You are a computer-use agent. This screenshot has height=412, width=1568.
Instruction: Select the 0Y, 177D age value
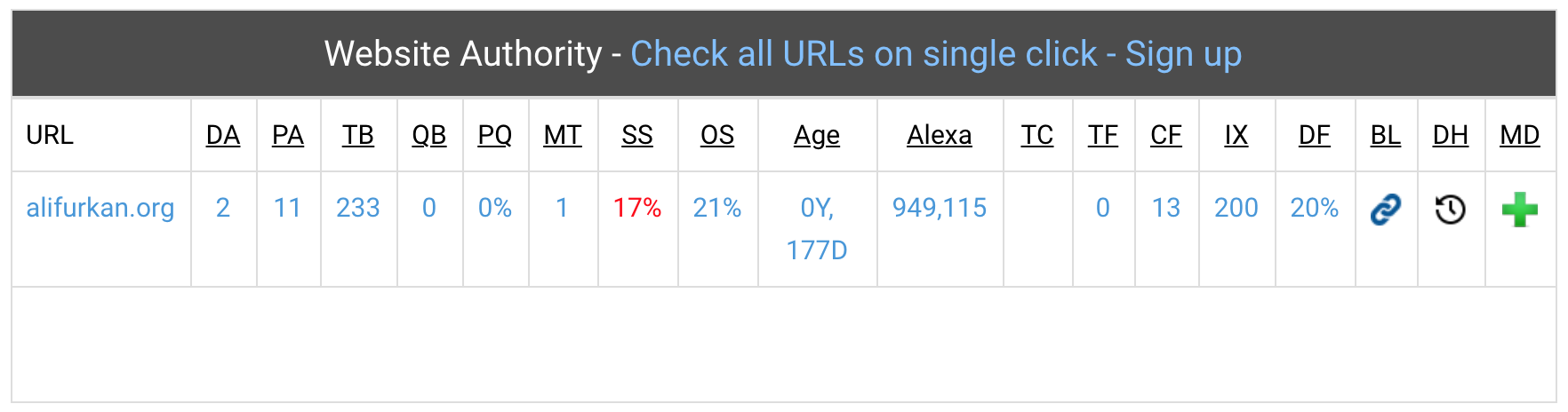click(x=817, y=229)
